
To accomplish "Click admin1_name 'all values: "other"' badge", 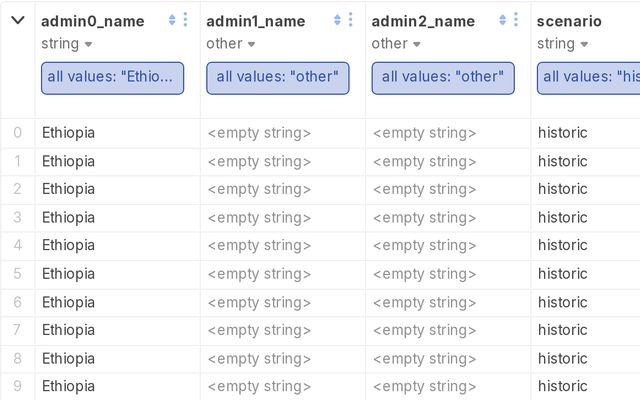I will coord(278,78).
